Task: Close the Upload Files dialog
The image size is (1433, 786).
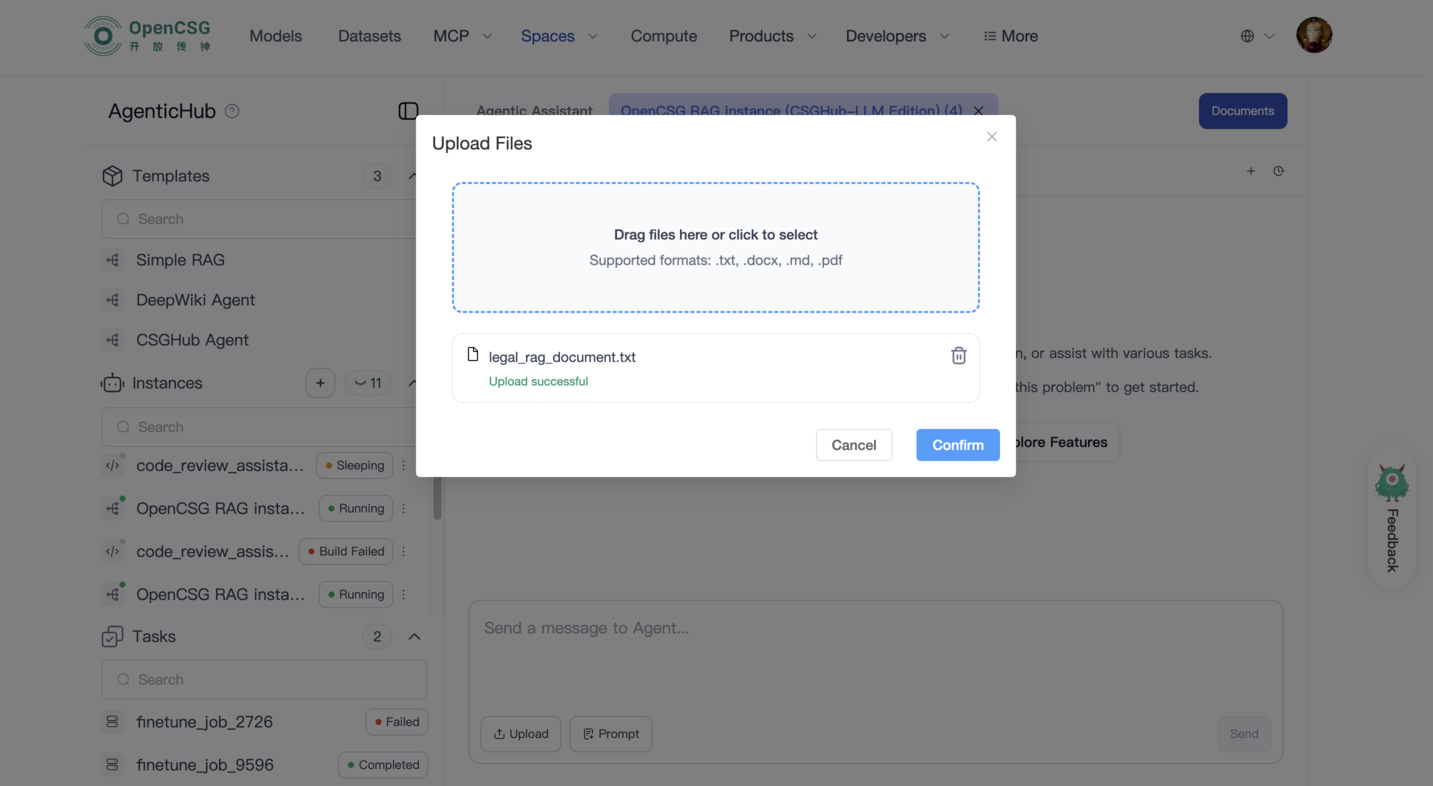Action: 991,137
